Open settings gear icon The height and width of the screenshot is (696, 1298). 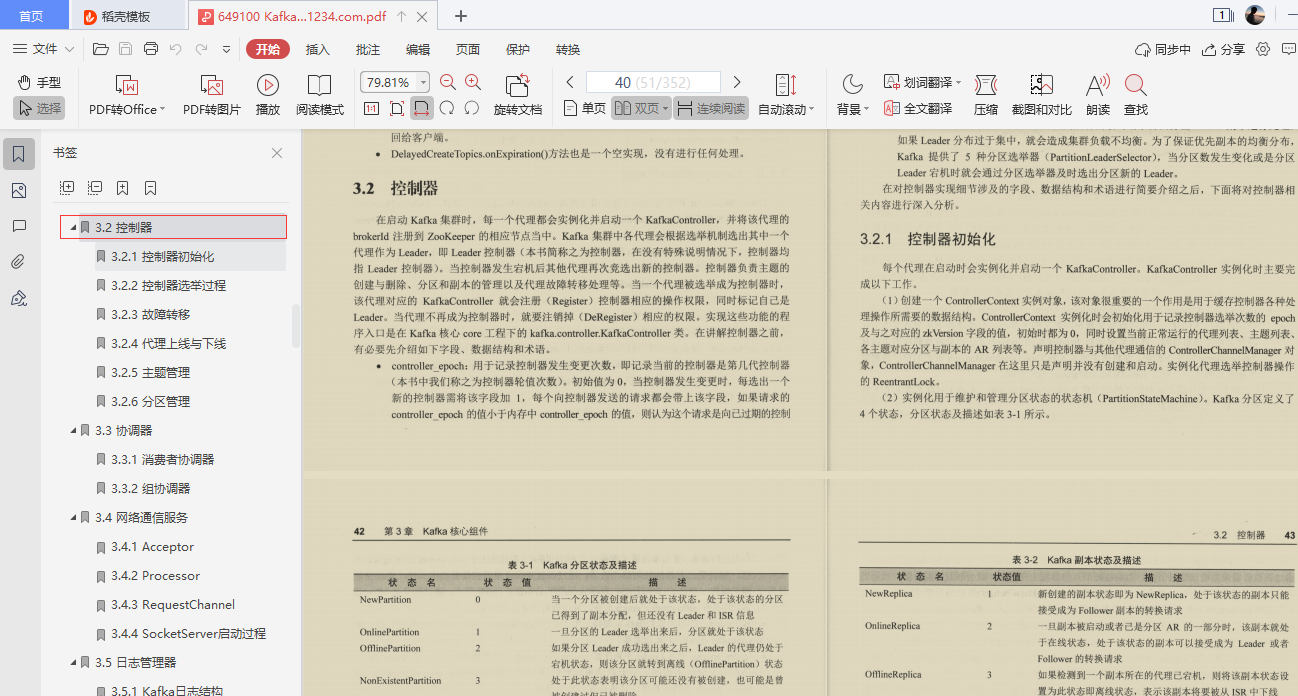(x=1263, y=49)
